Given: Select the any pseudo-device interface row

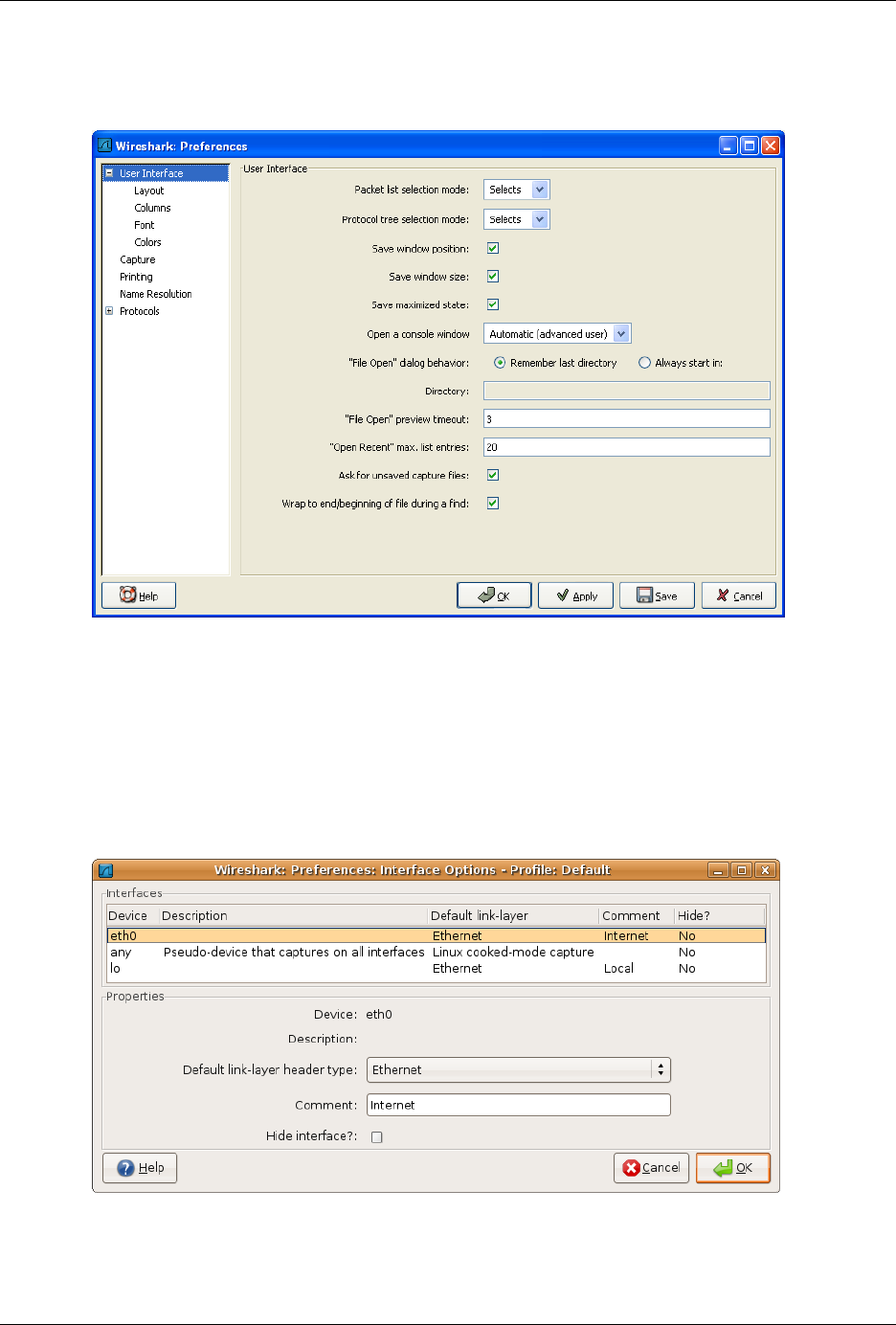Looking at the screenshot, I should (x=437, y=953).
